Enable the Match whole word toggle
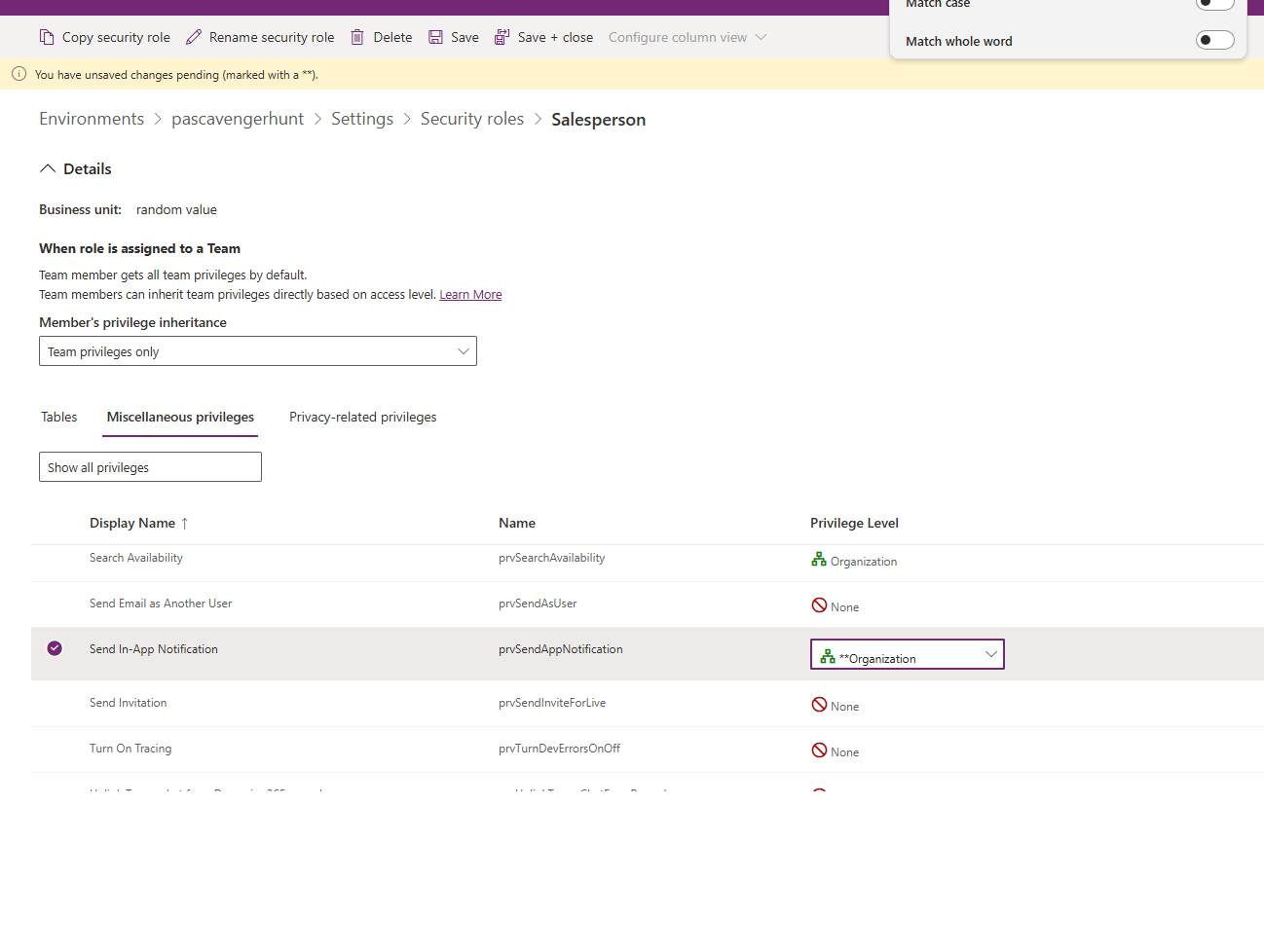The height and width of the screenshot is (952, 1264). pos(1214,39)
